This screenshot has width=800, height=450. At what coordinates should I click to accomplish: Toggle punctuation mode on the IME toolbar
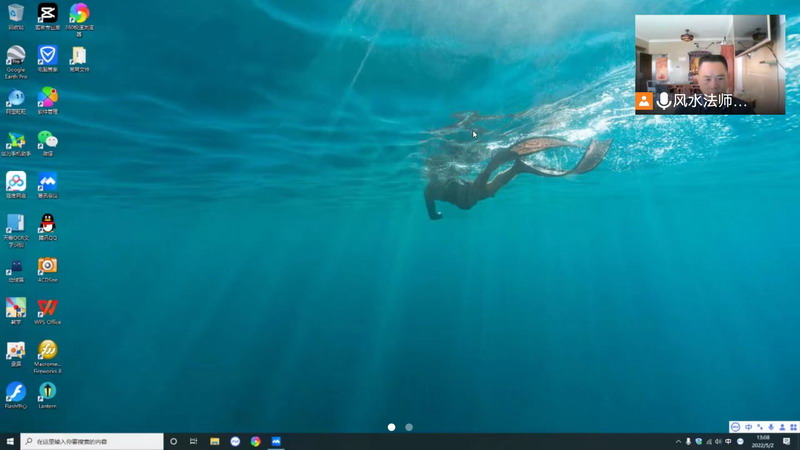760,427
